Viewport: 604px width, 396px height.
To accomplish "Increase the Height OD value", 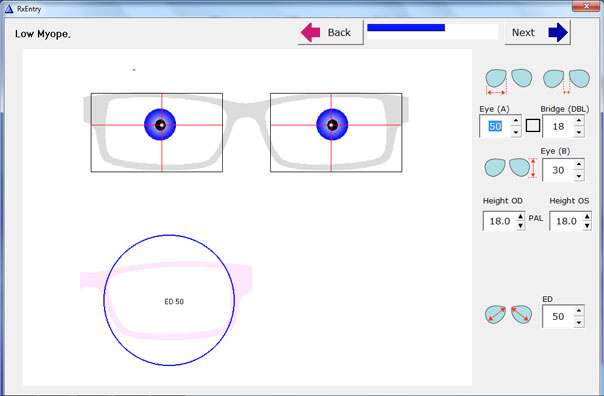I will (x=520, y=216).
